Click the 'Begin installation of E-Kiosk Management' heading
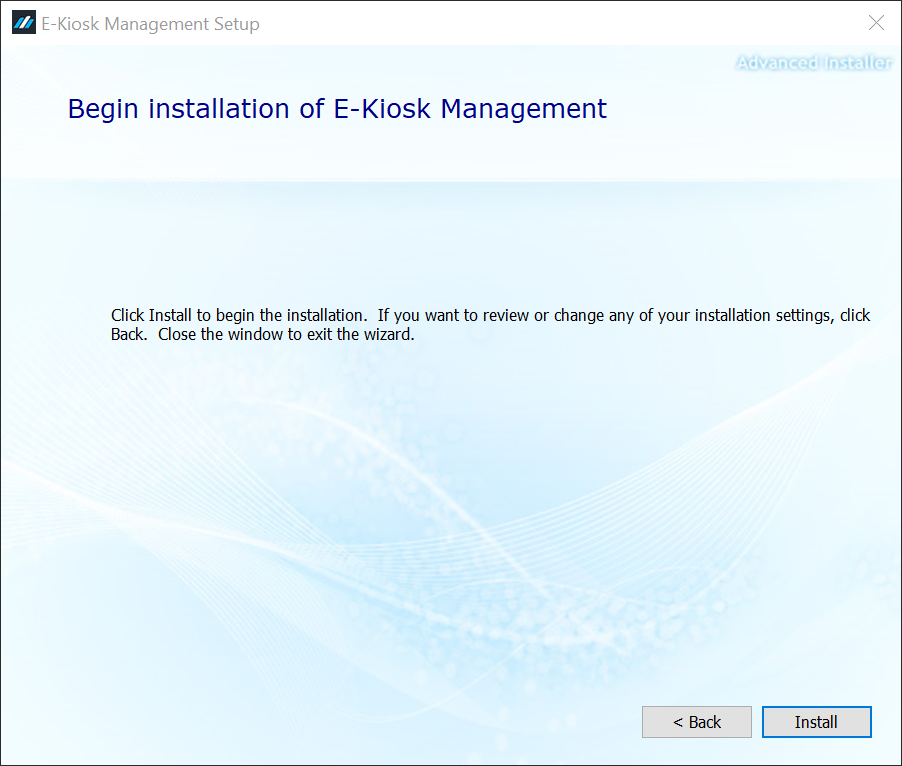Image resolution: width=902 pixels, height=766 pixels. (x=337, y=109)
